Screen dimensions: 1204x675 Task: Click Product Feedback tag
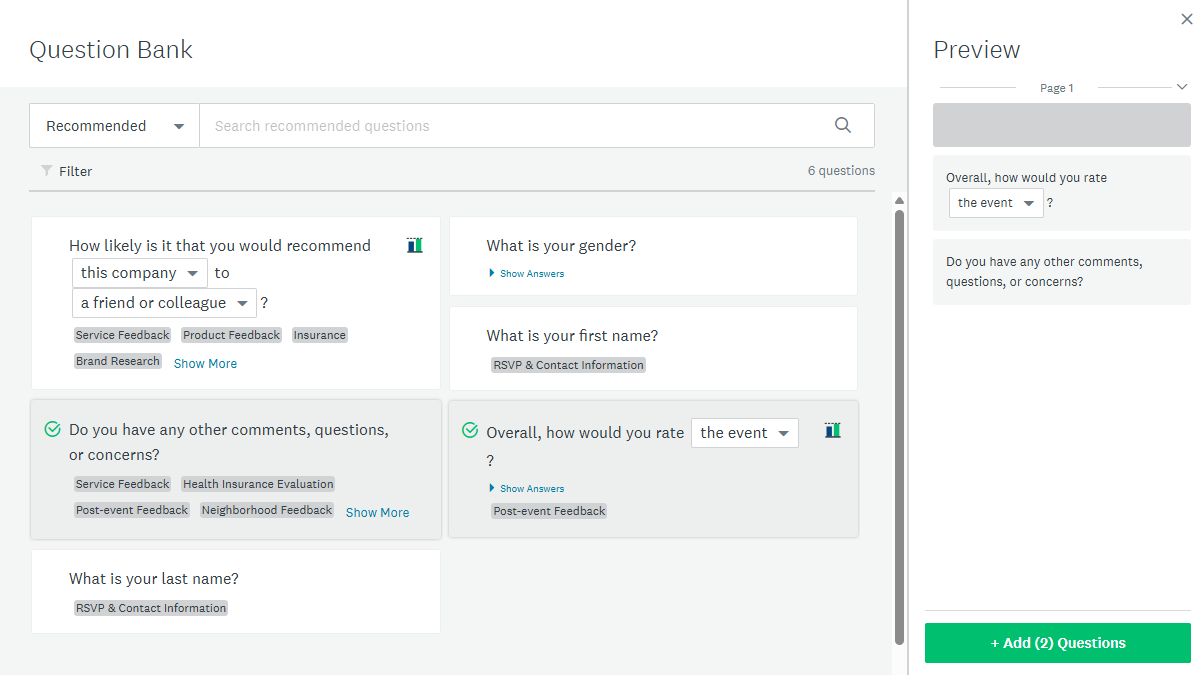232,335
